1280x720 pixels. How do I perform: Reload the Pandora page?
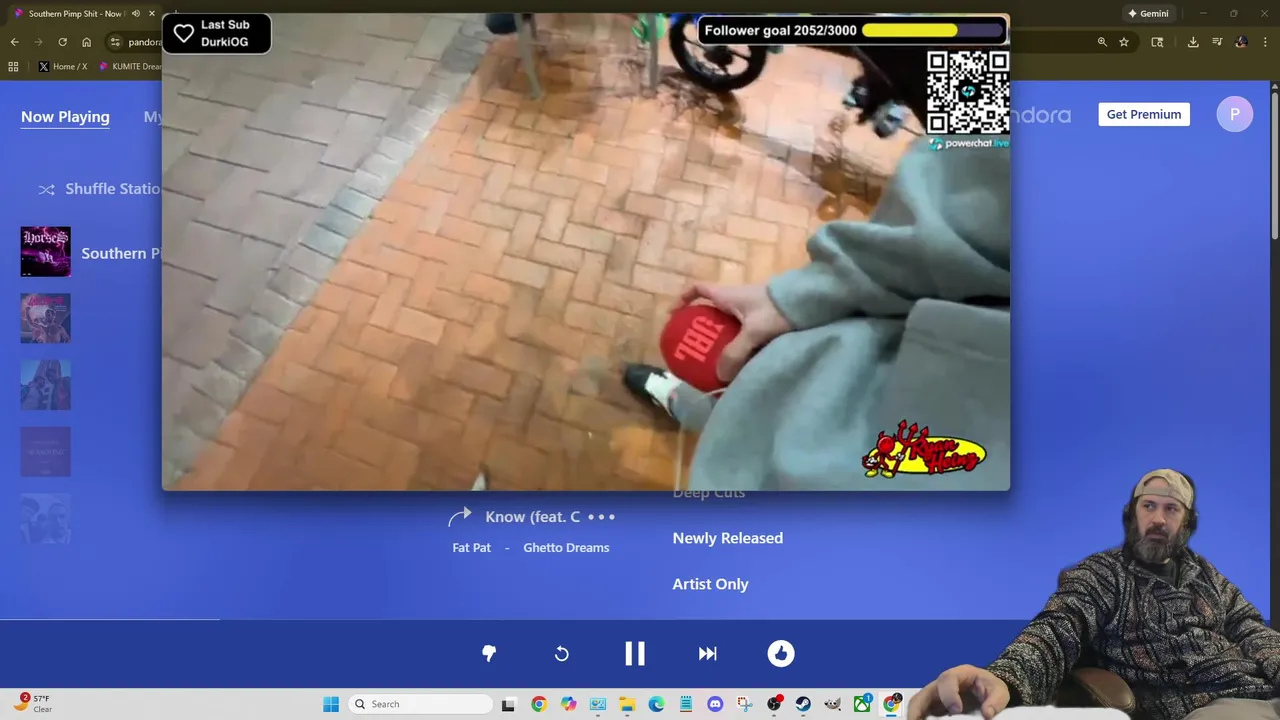click(62, 42)
